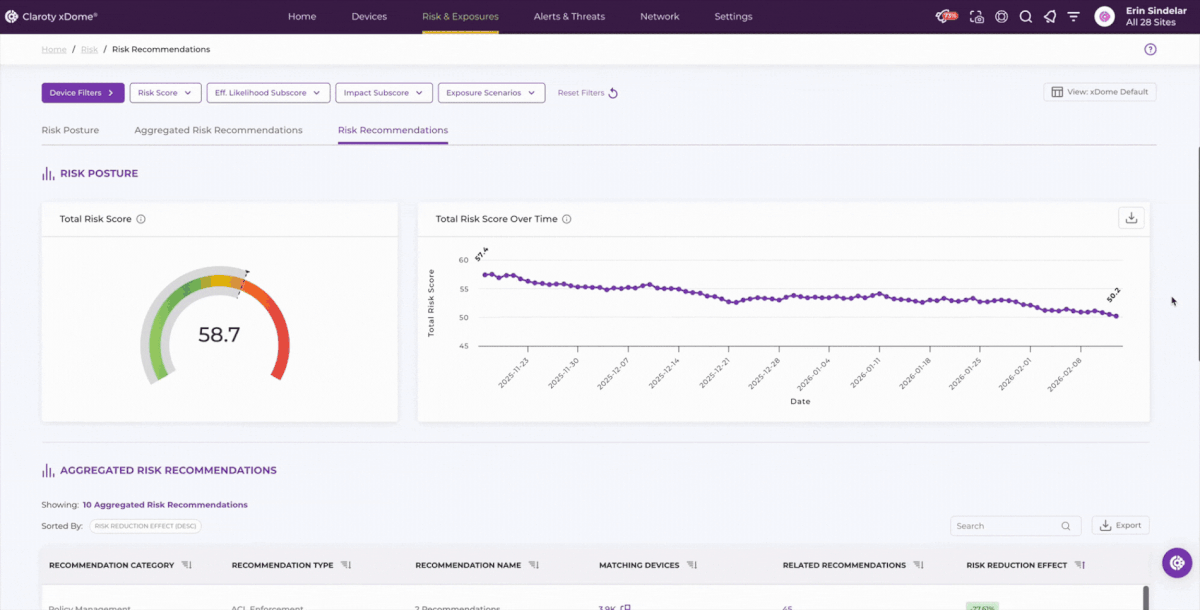This screenshot has height=610, width=1200.
Task: Click the Reset Filters link
Action: (x=587, y=93)
